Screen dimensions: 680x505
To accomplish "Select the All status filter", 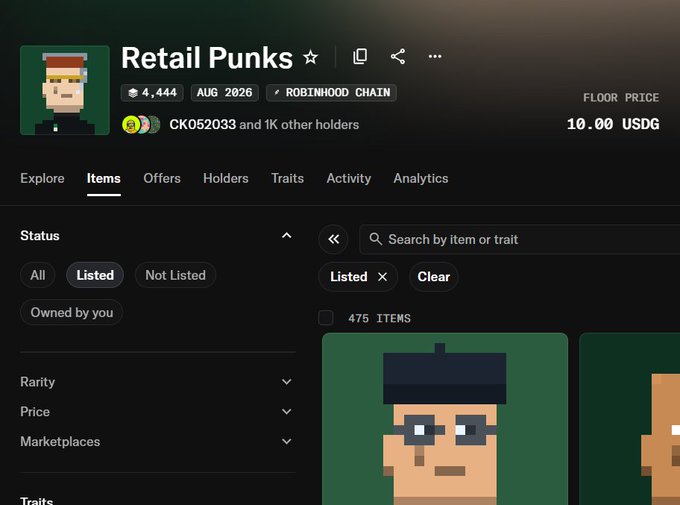I will (38, 275).
